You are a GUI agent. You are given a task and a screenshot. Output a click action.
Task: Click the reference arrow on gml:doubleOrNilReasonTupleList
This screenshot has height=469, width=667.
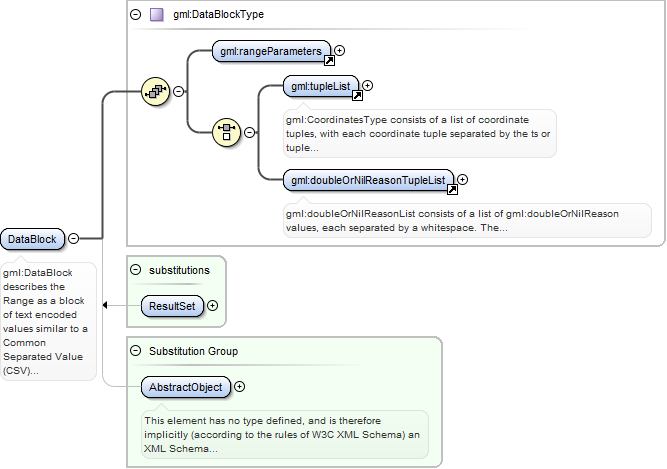click(x=451, y=189)
